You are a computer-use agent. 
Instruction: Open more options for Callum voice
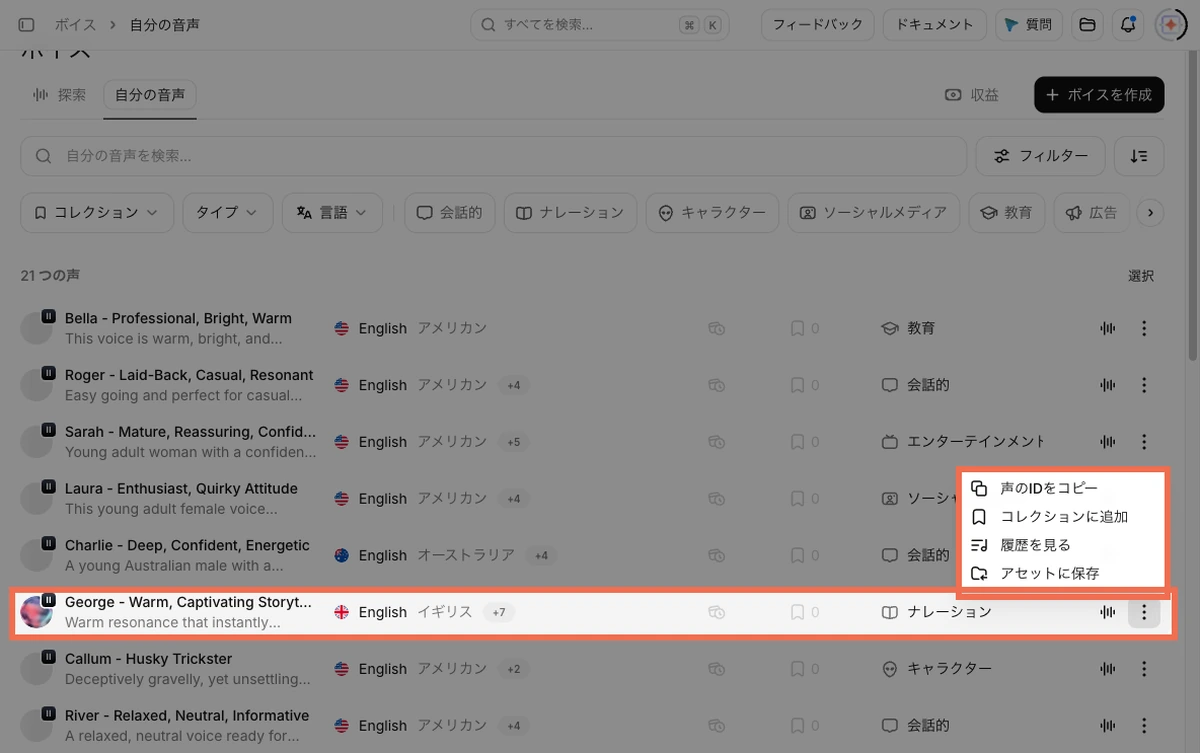(x=1144, y=669)
